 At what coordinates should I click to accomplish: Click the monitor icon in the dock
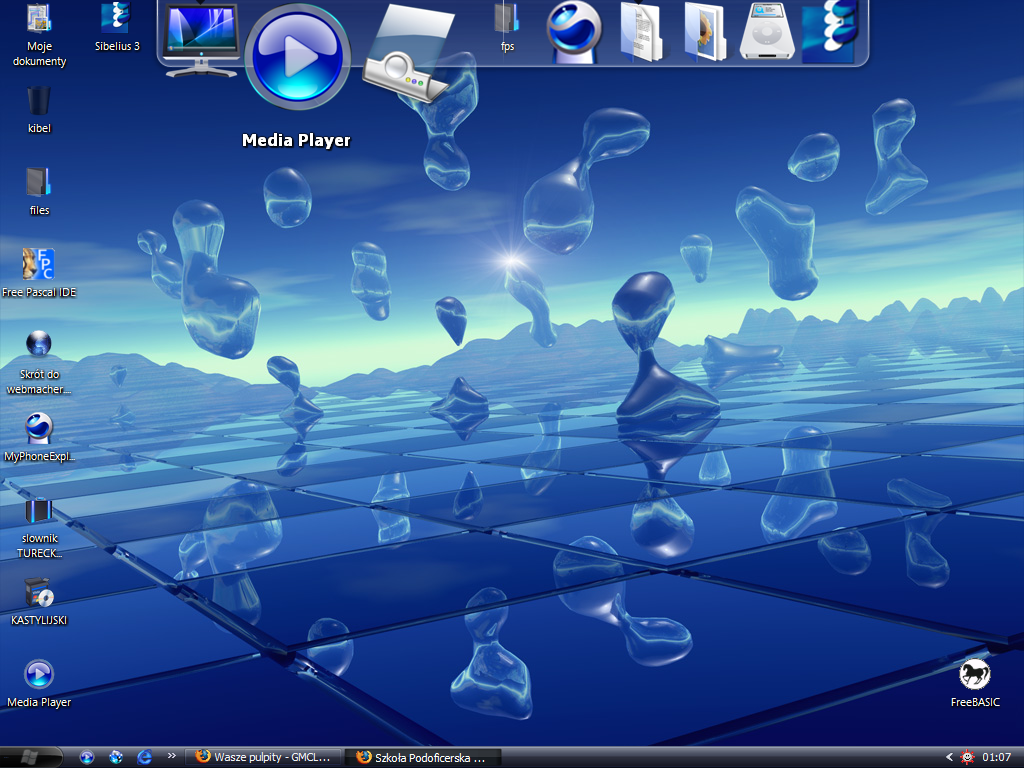(201, 38)
